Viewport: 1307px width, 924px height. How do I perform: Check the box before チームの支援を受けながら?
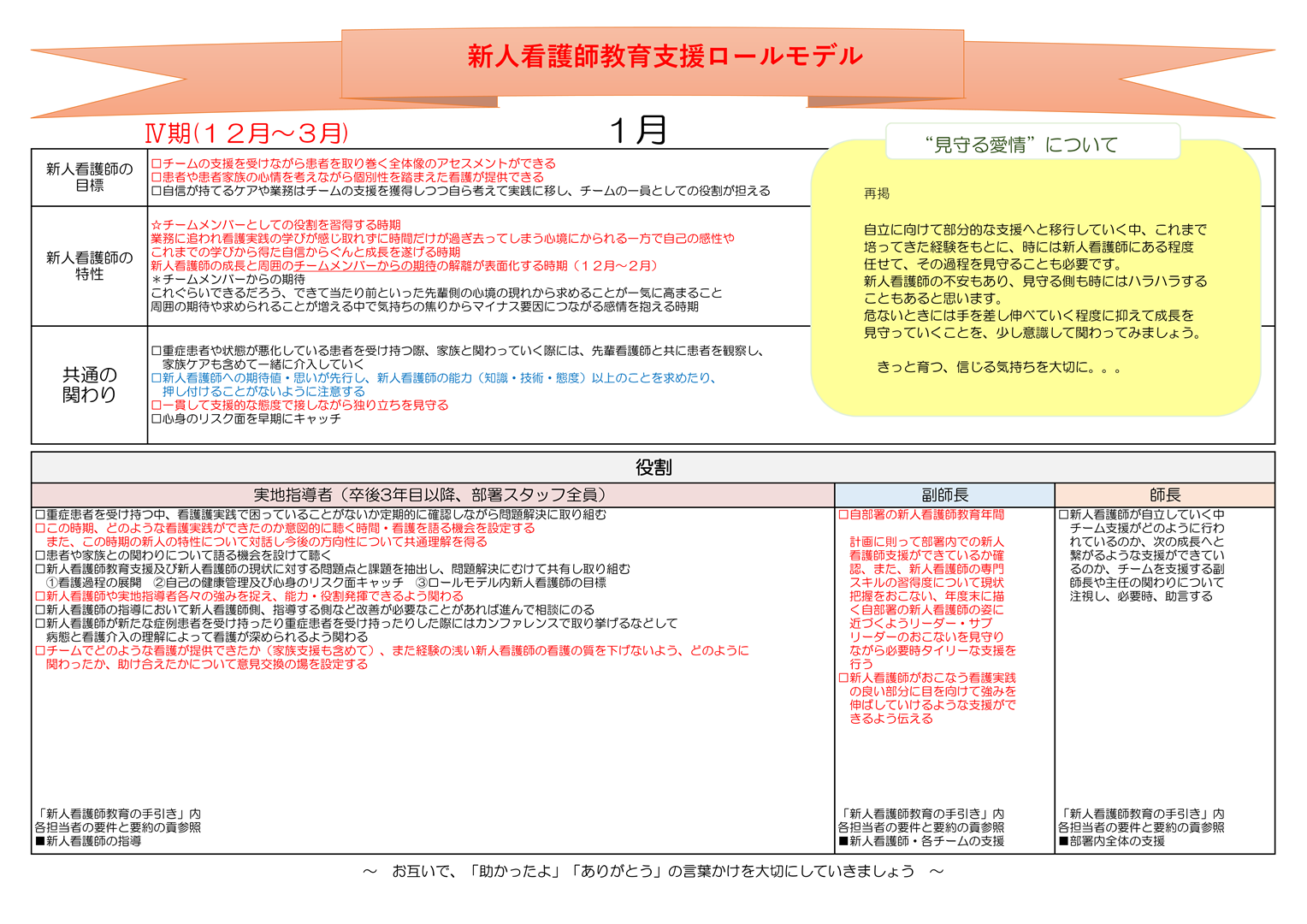[157, 163]
